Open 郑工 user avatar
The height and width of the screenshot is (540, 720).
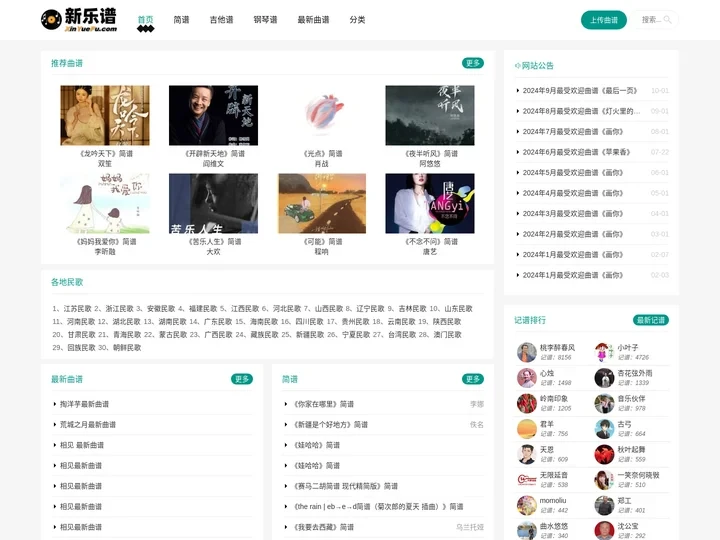tap(604, 505)
